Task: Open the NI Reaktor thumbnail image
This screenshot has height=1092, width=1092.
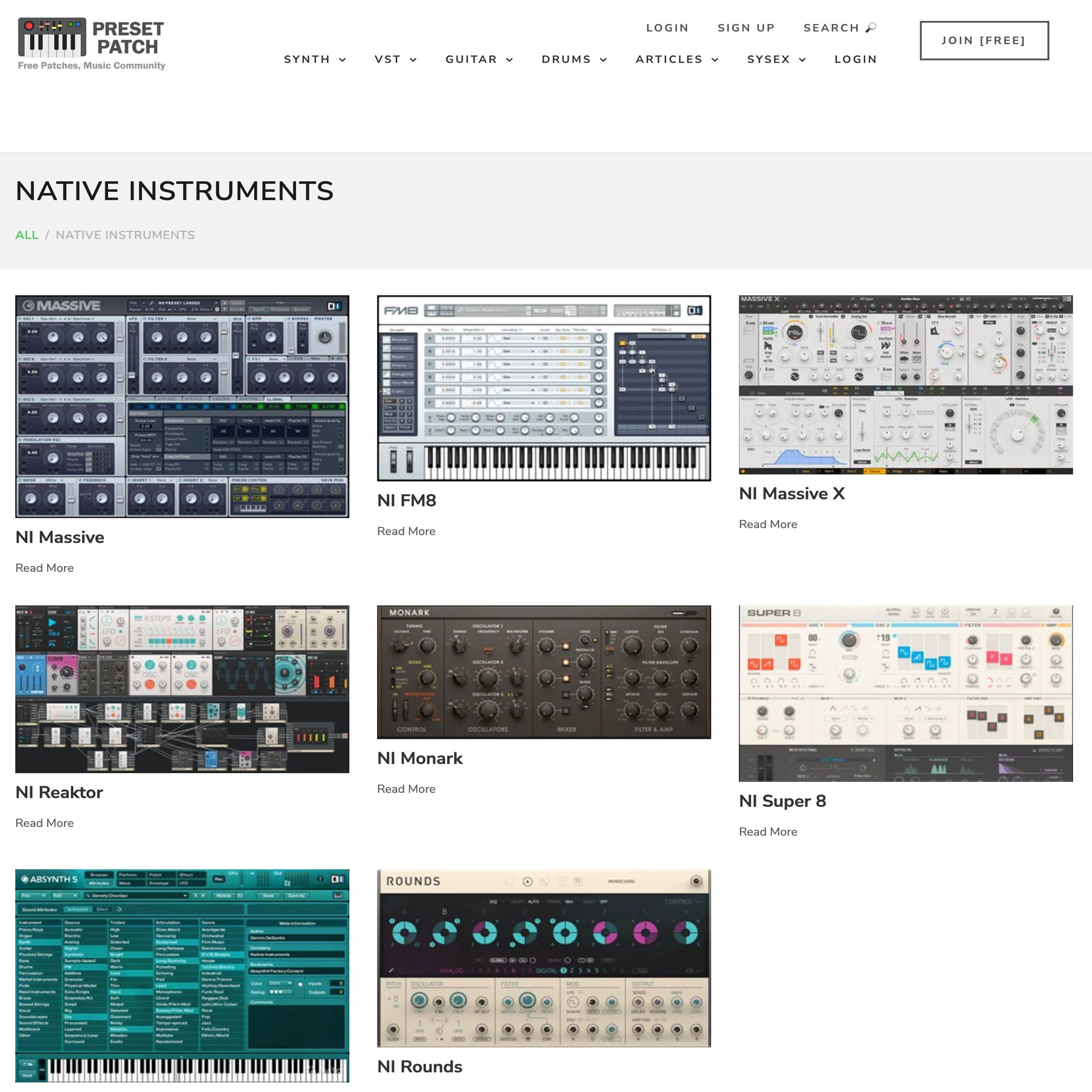Action: pos(182,689)
